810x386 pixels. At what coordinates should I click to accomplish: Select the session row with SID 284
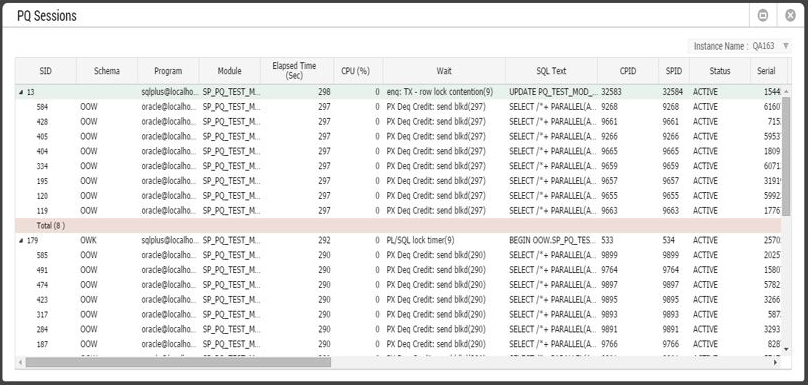coord(398,330)
